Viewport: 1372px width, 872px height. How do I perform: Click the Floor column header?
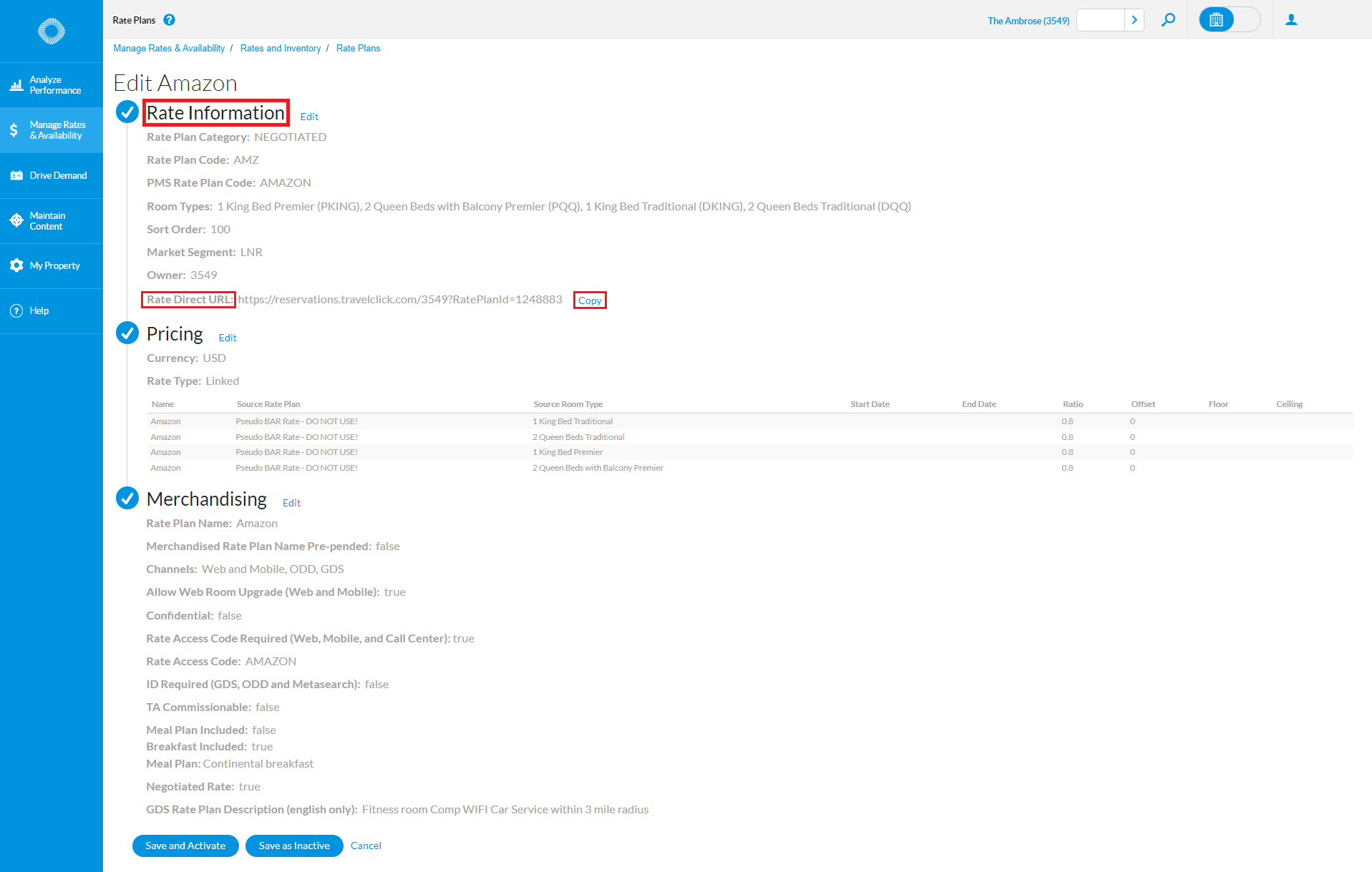click(x=1218, y=404)
